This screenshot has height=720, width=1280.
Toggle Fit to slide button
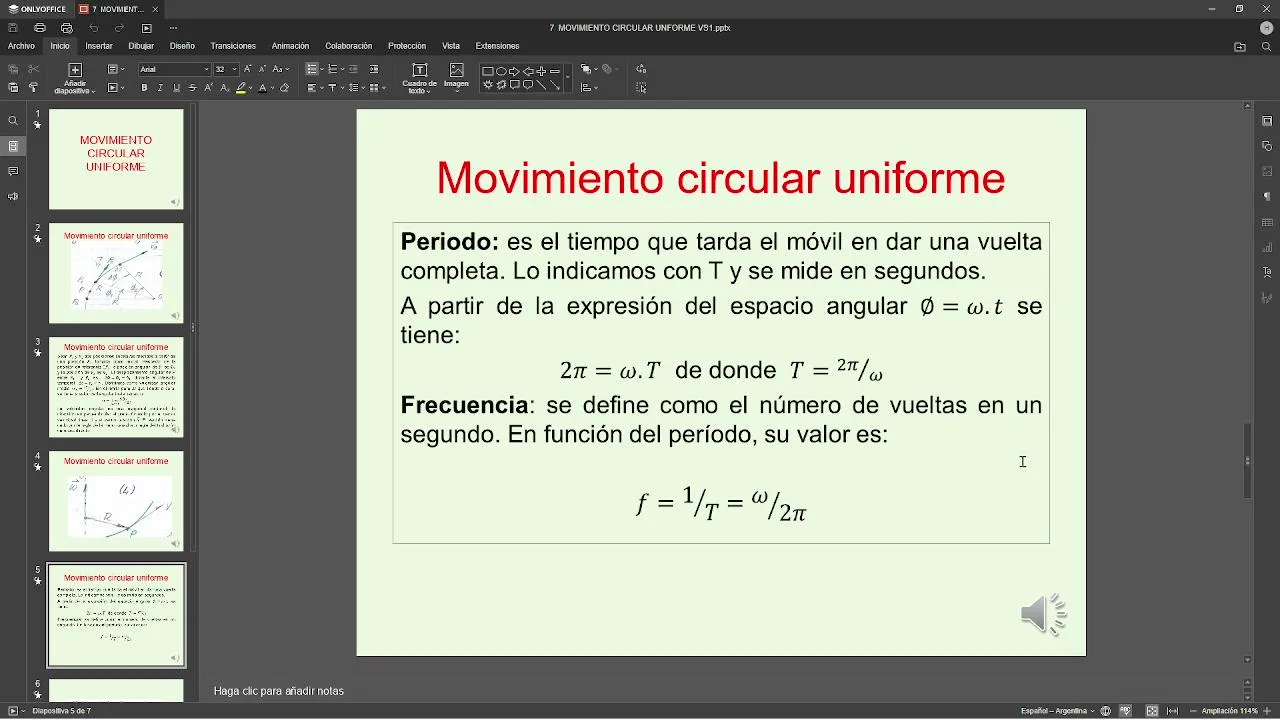click(x=1152, y=711)
